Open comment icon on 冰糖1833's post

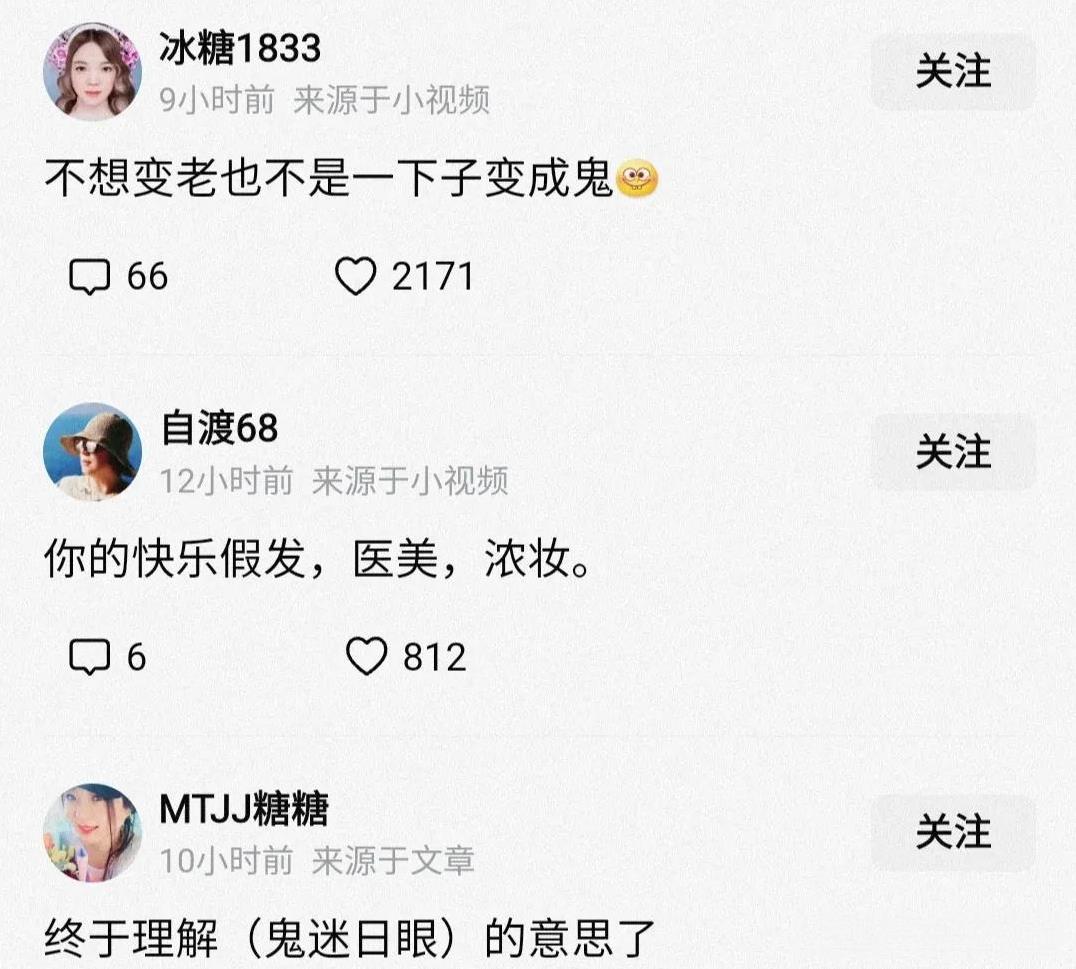pos(89,277)
